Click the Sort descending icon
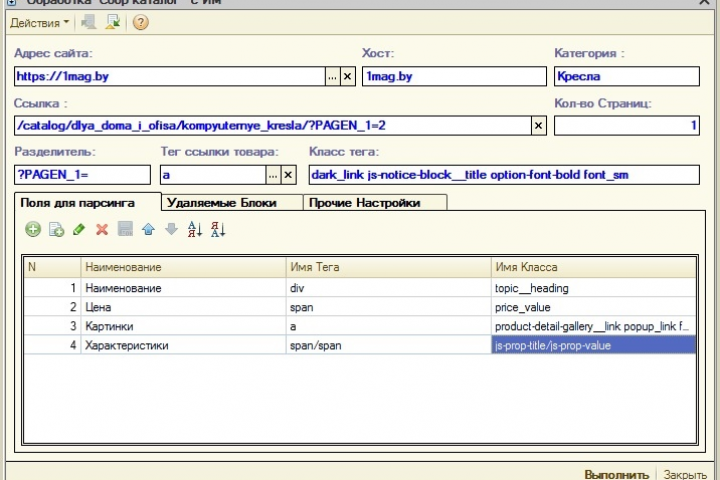Screen dimensions: 720x480 (x=218, y=229)
